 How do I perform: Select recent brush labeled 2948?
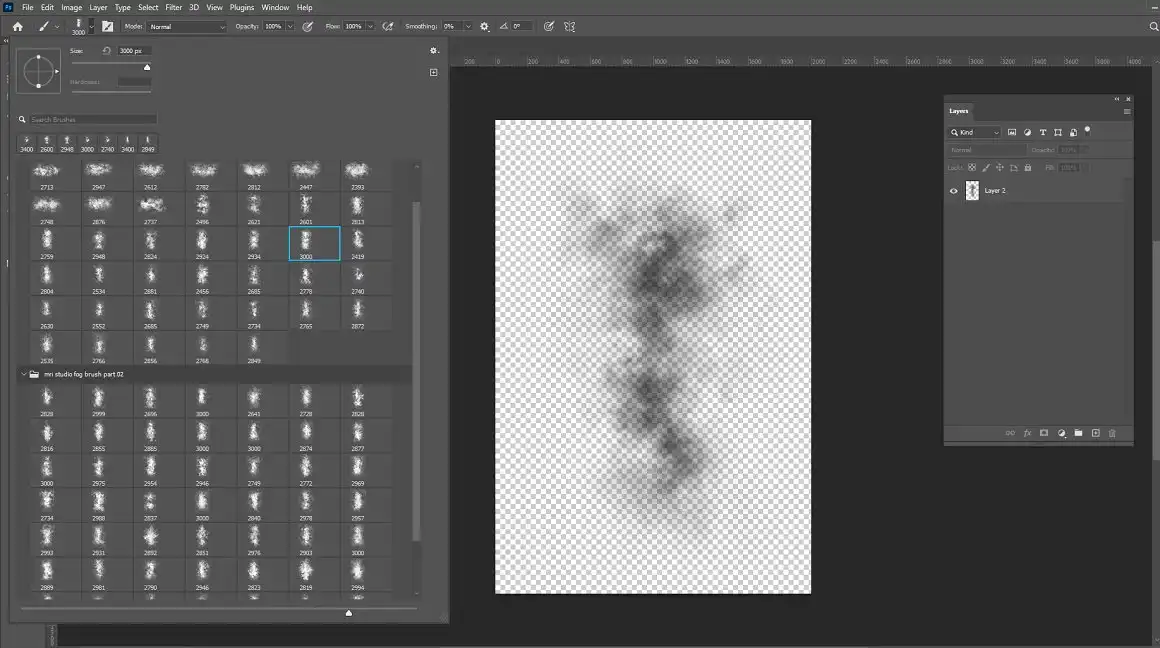67,144
